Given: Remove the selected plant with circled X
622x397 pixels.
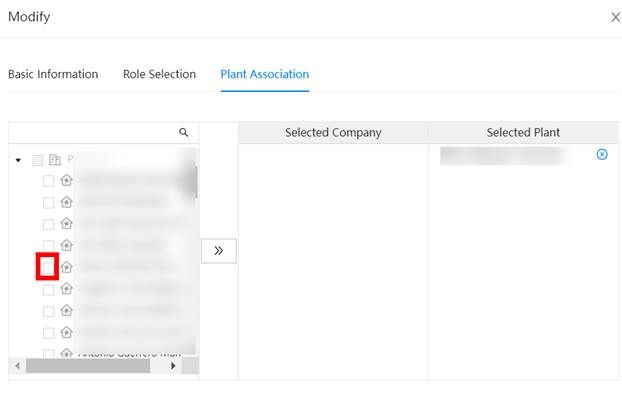Looking at the screenshot, I should [x=601, y=154].
